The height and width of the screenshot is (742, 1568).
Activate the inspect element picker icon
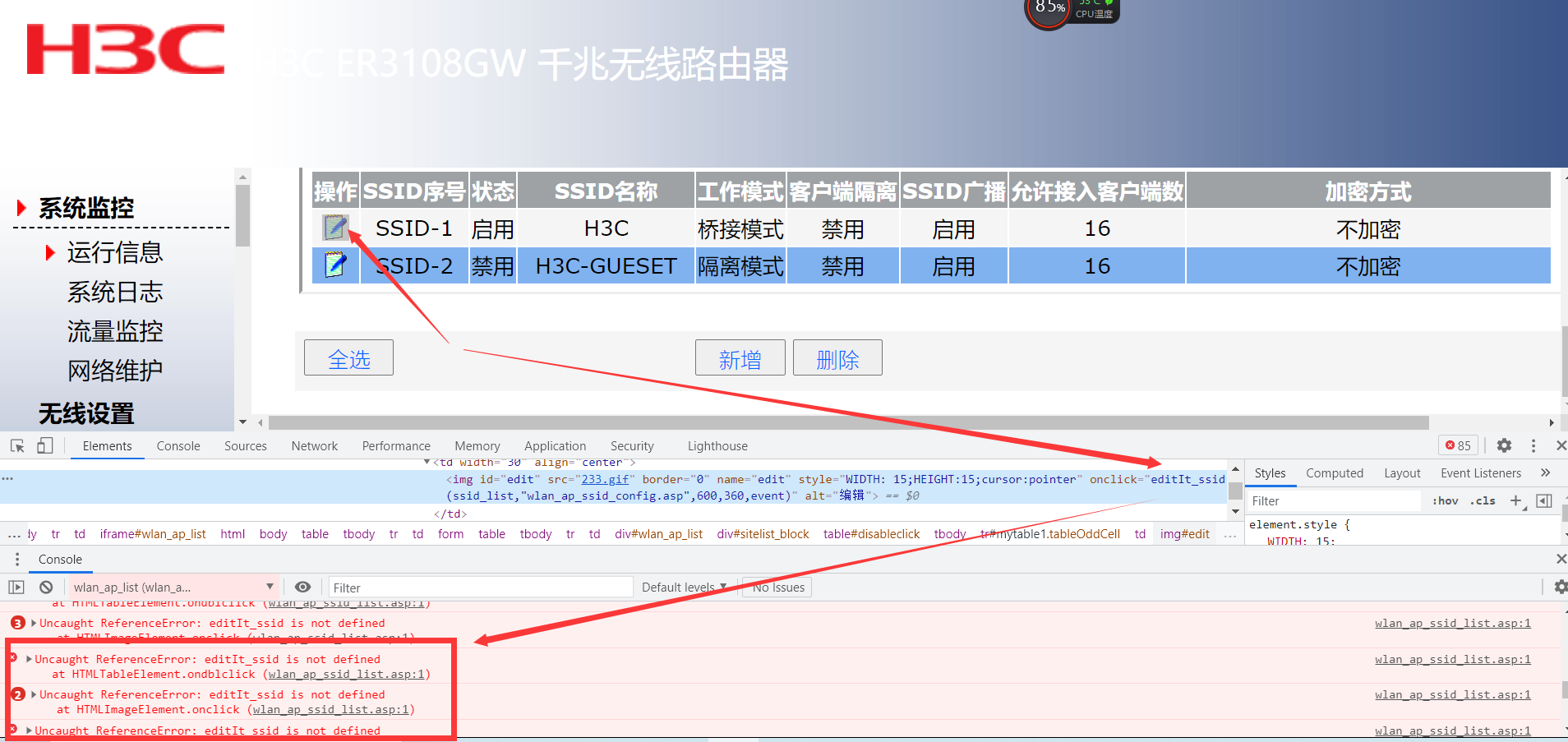click(17, 445)
